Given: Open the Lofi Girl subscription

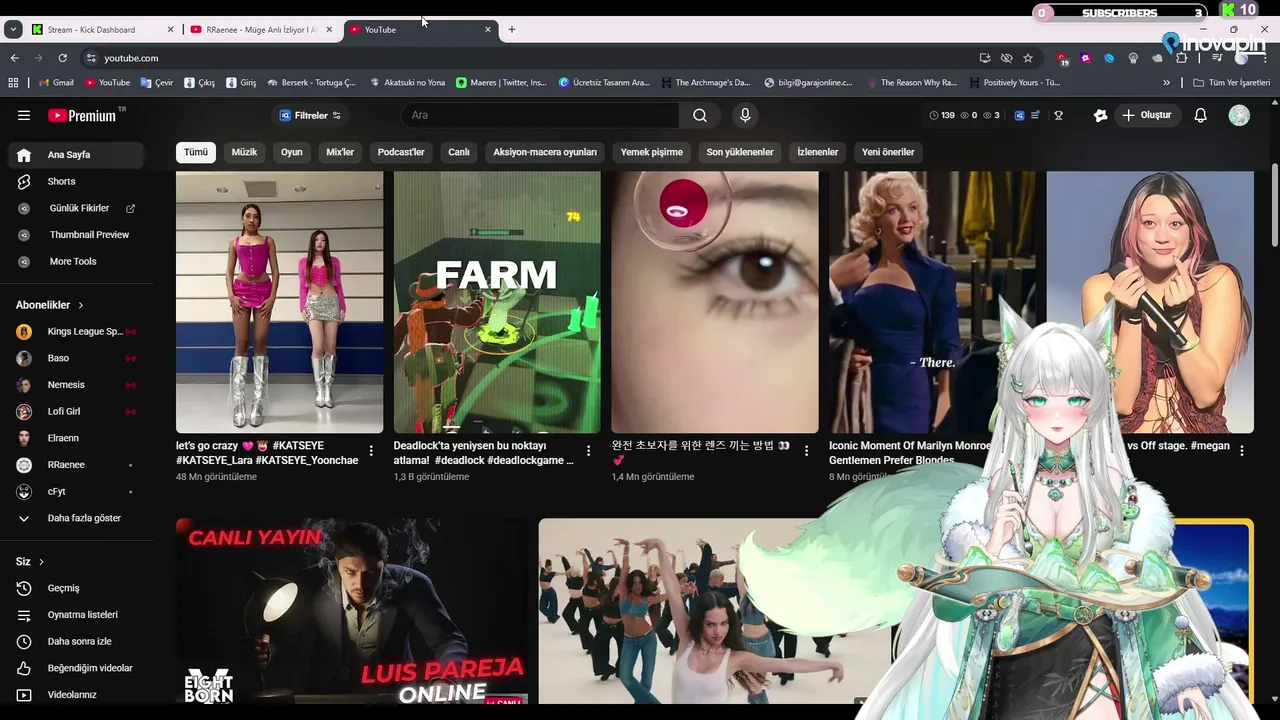Looking at the screenshot, I should click(76, 411).
